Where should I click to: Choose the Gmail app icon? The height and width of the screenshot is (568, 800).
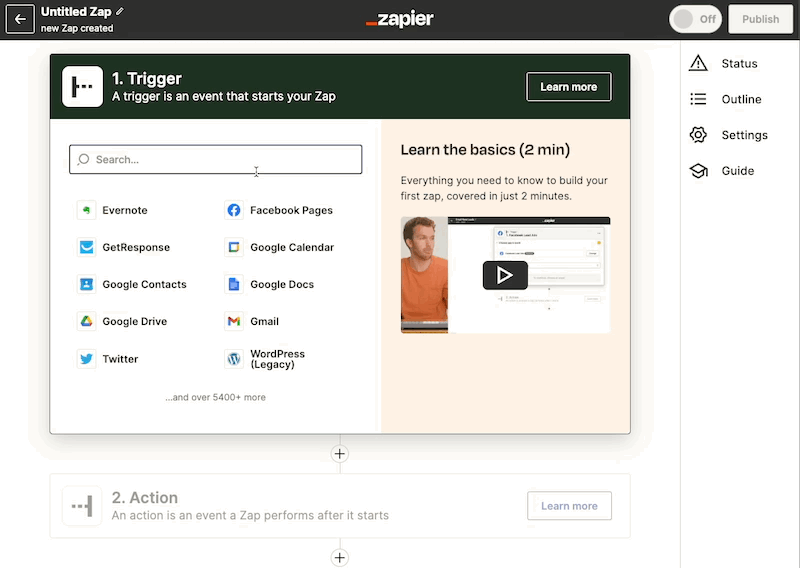[234, 321]
